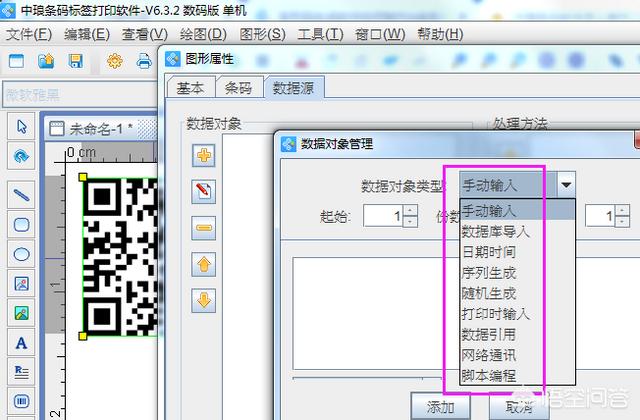Switch to the 基本 tab

(191, 88)
